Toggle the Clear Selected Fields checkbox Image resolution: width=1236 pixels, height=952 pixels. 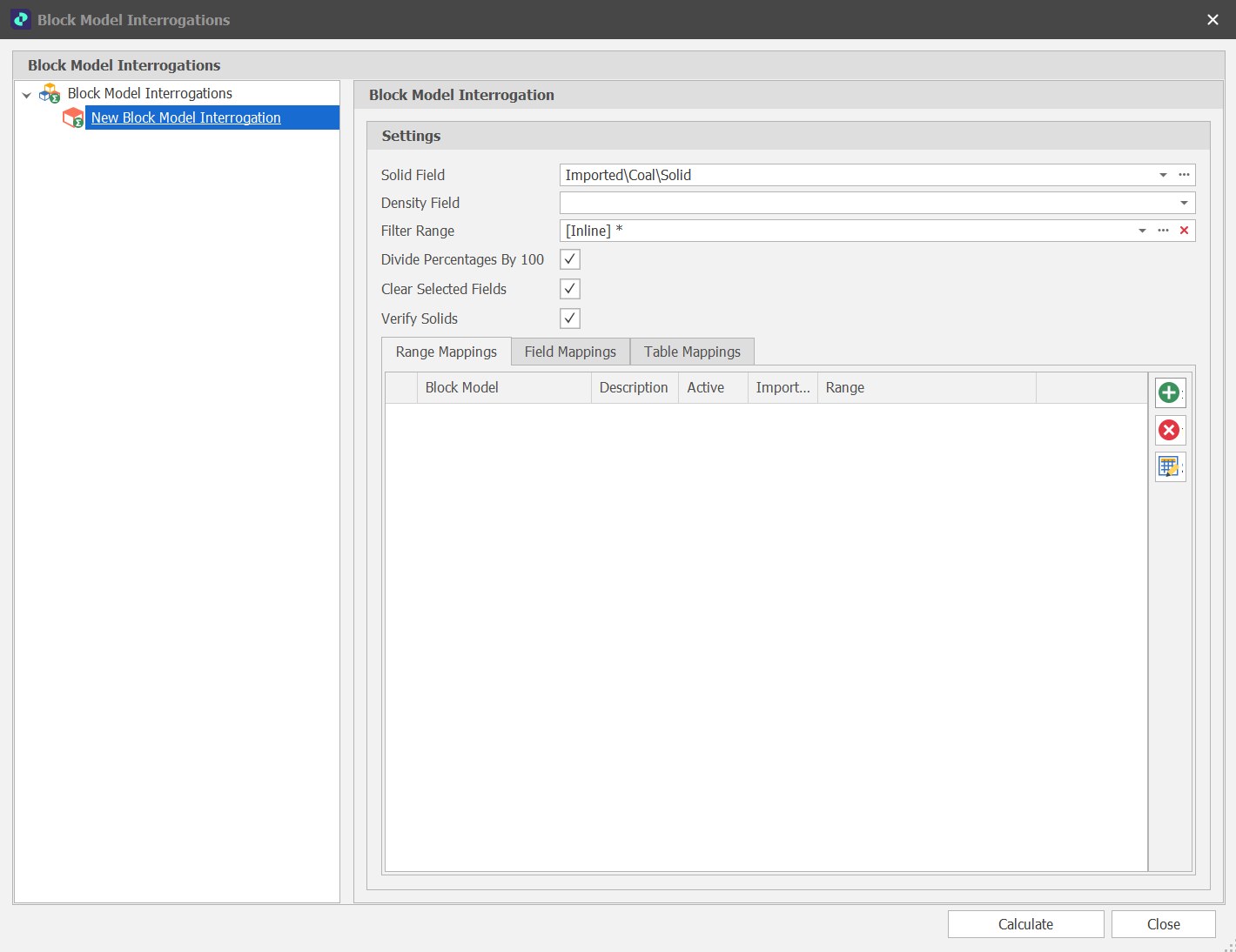[570, 289]
